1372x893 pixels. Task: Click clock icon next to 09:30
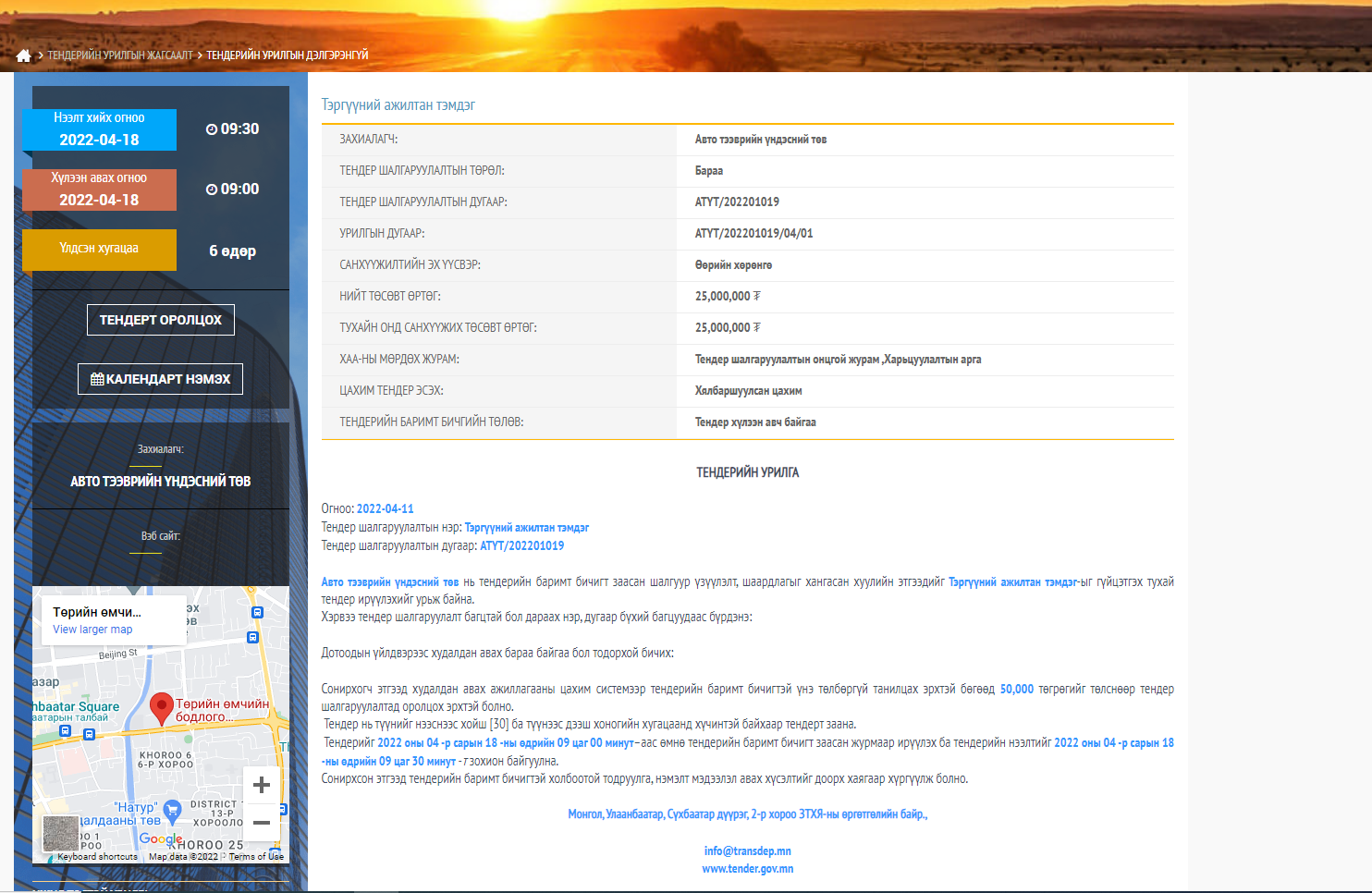[212, 129]
